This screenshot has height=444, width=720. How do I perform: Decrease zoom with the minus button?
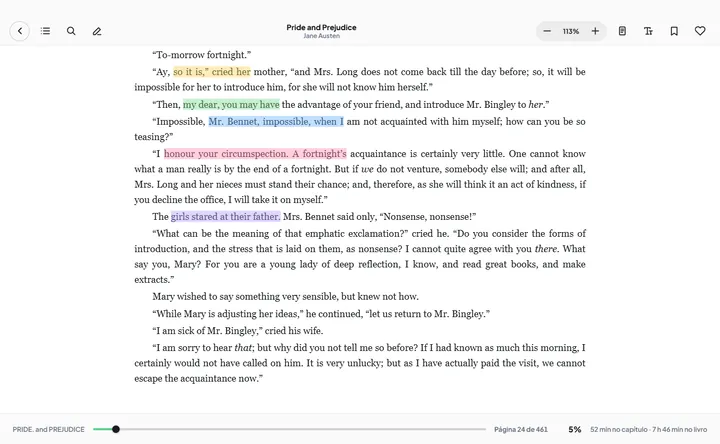click(x=547, y=31)
